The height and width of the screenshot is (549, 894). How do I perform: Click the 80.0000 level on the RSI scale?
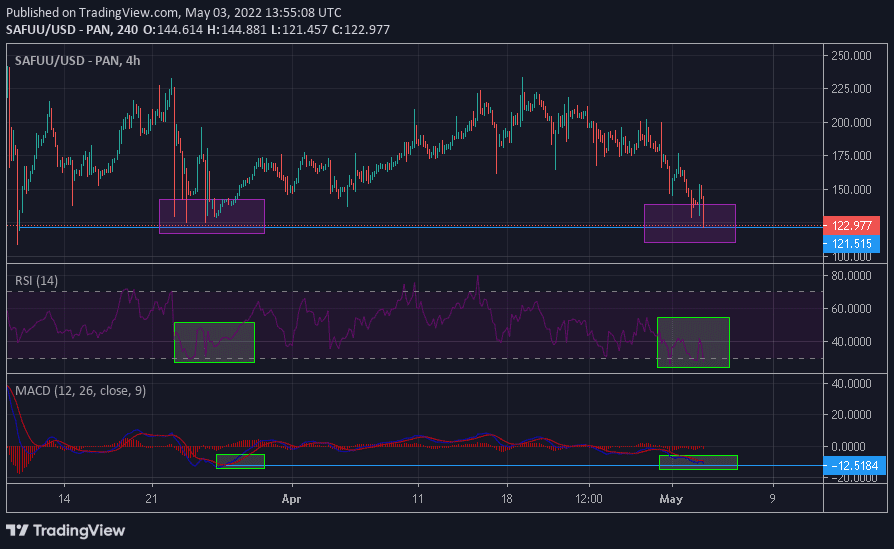(x=853, y=275)
